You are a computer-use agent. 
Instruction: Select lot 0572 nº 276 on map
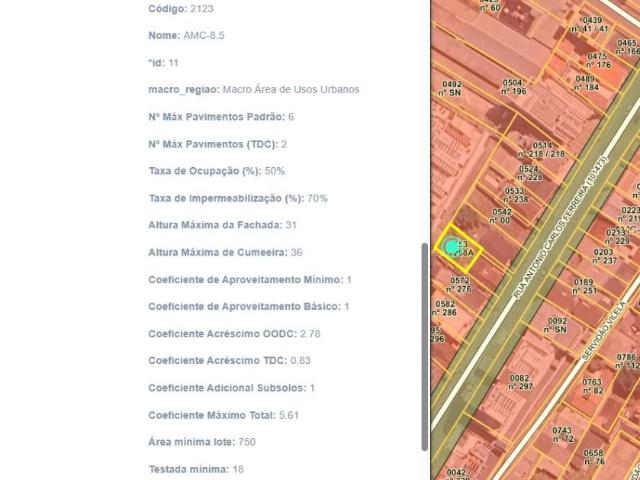tap(459, 285)
